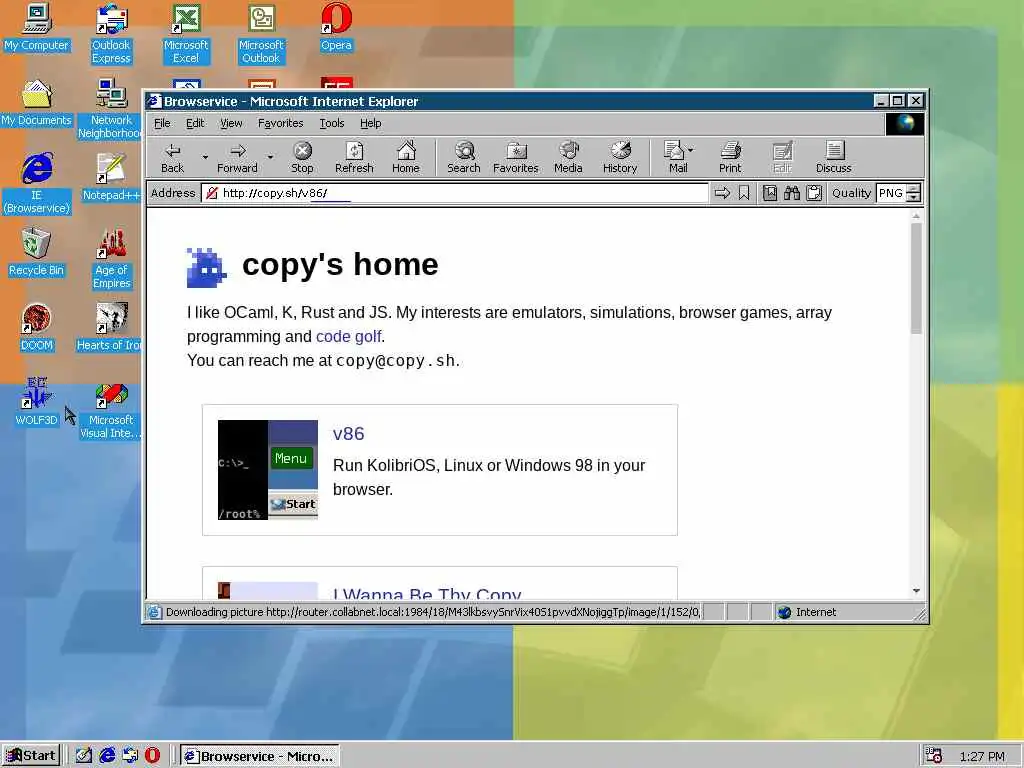Open the File menu
The image size is (1024, 768).
click(162, 123)
